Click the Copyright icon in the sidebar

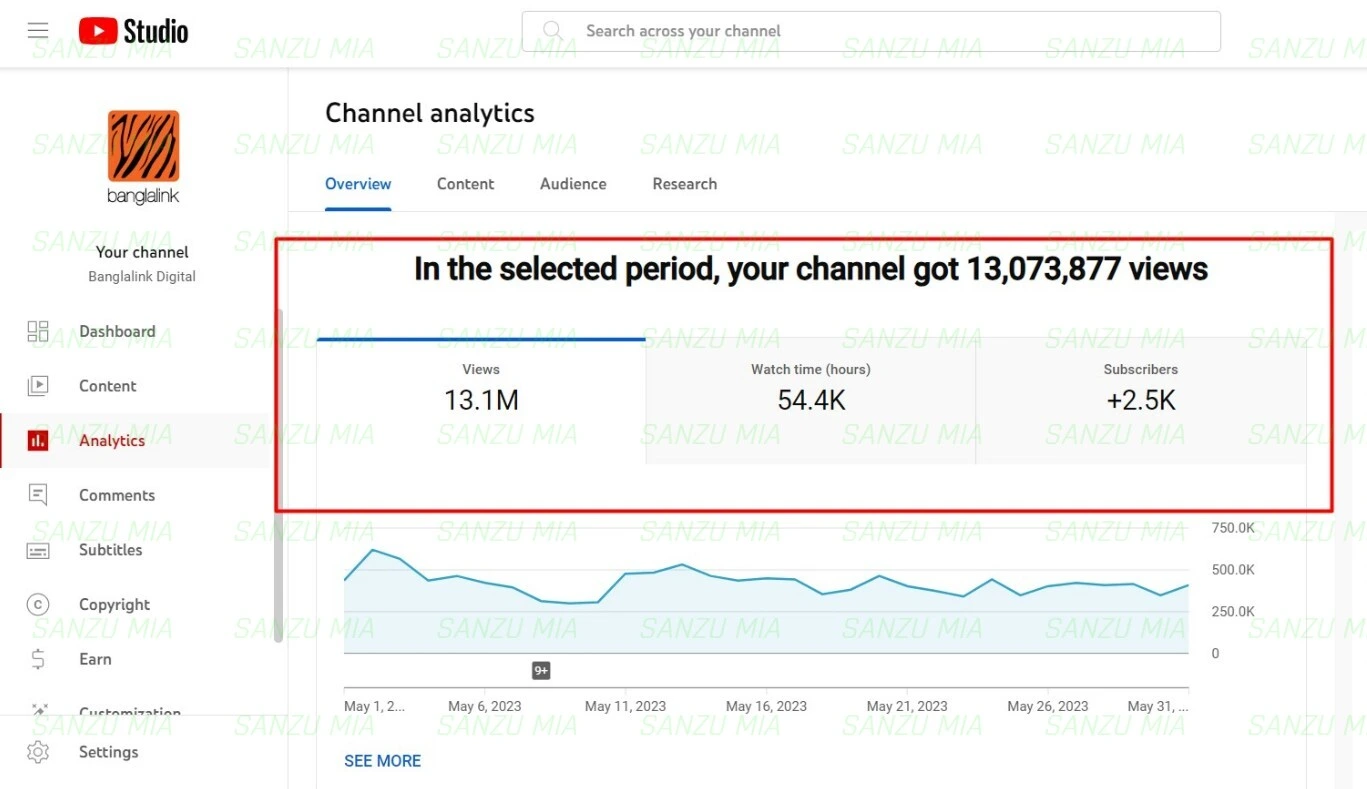[x=38, y=604]
